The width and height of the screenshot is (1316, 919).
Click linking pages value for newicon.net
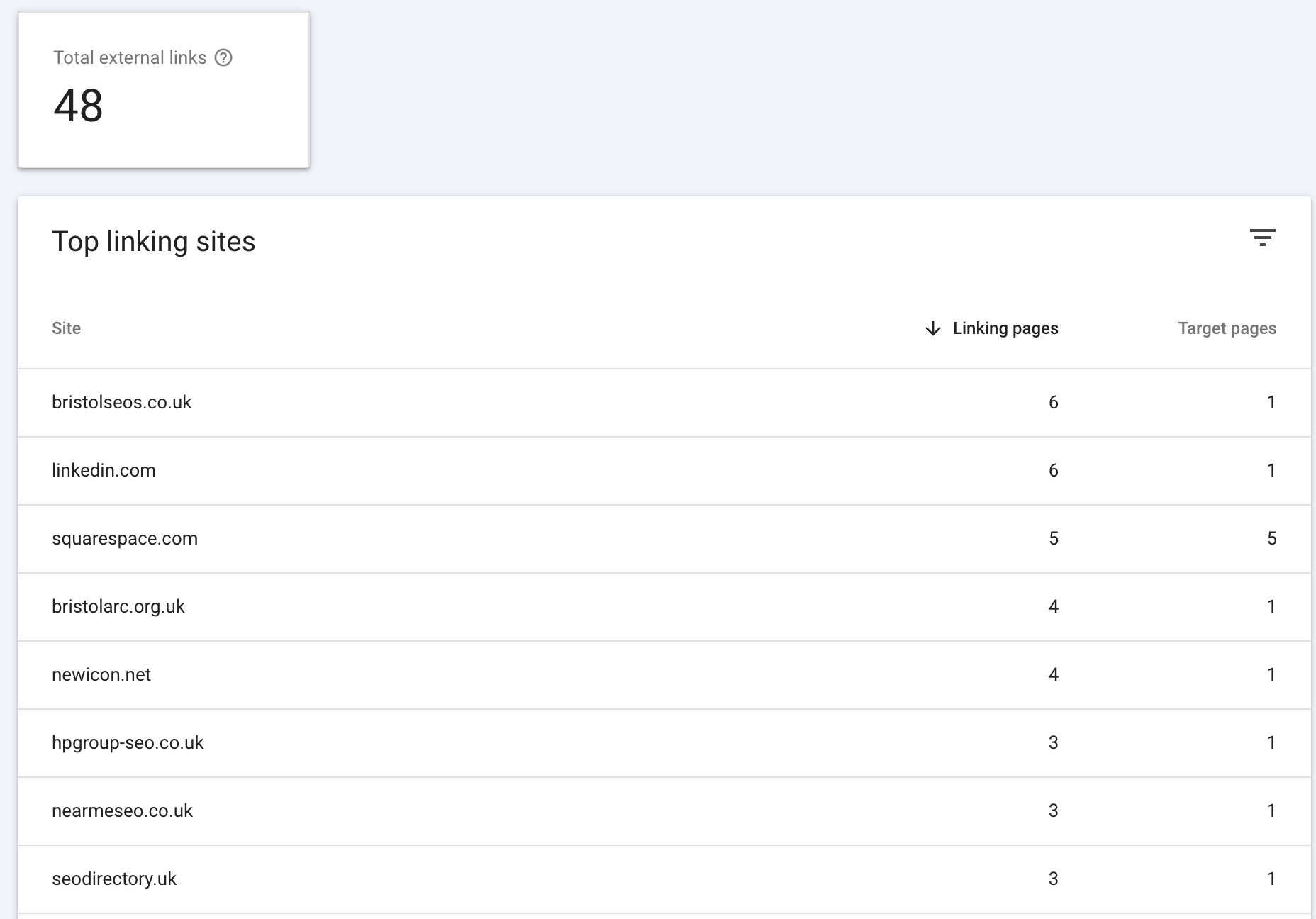point(1053,675)
